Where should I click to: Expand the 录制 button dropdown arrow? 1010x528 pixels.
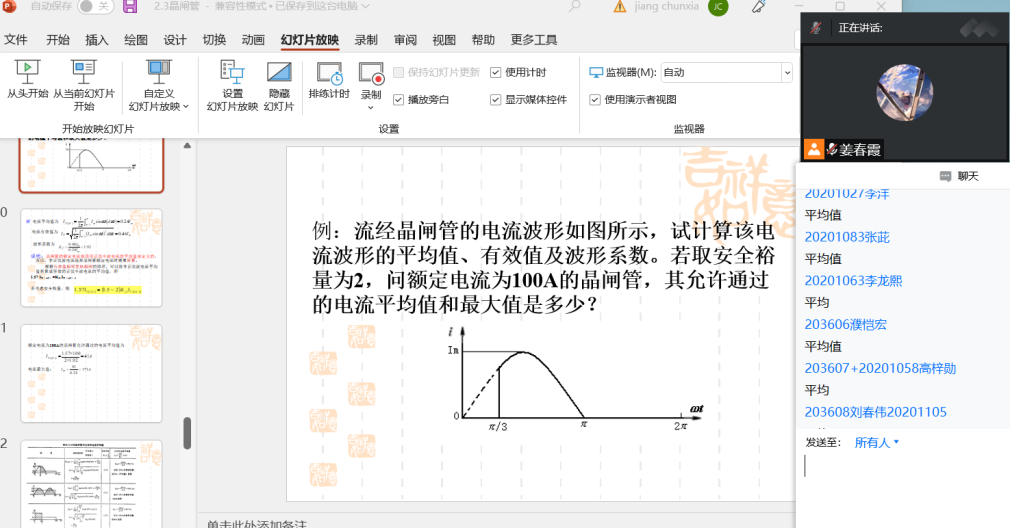click(371, 107)
